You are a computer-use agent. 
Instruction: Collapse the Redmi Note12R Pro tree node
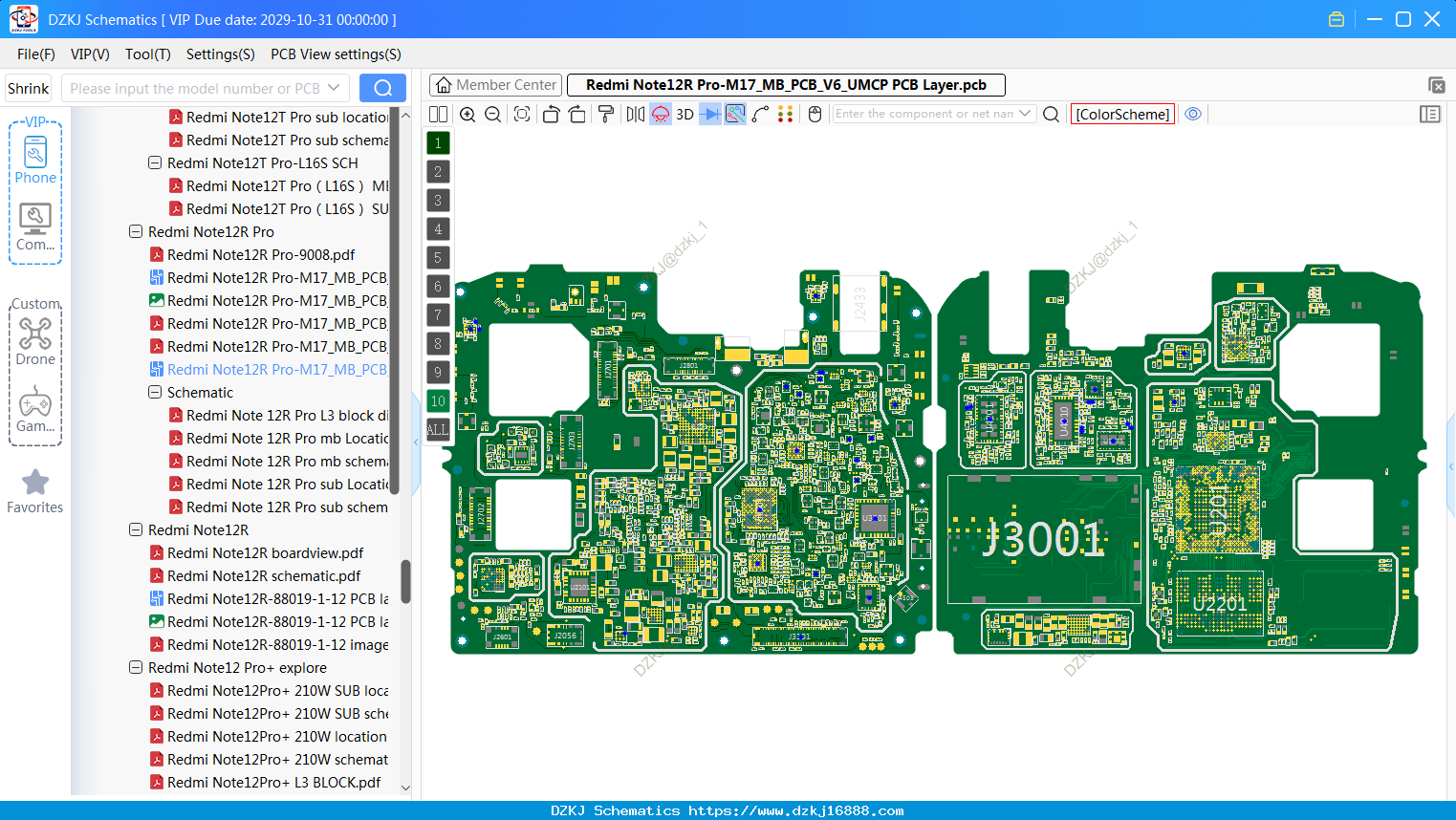(136, 231)
